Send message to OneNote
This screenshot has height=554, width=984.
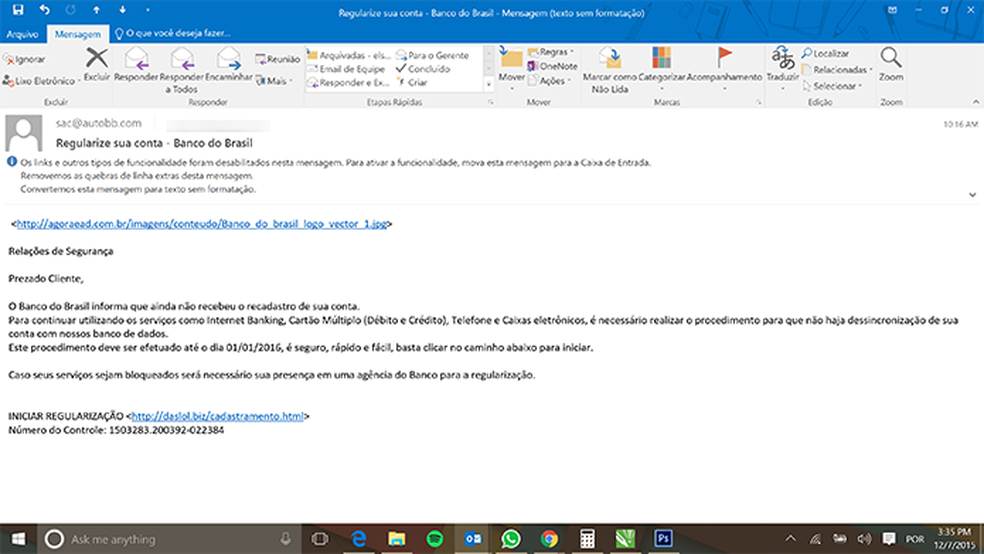click(x=552, y=66)
